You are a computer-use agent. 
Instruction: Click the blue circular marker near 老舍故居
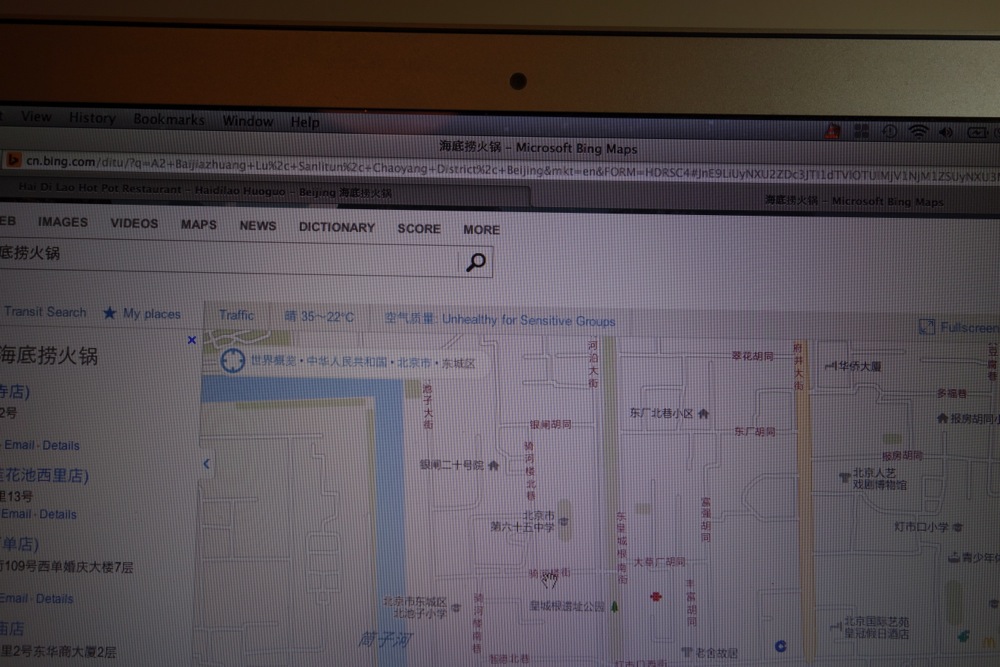pyautogui.click(x=781, y=645)
